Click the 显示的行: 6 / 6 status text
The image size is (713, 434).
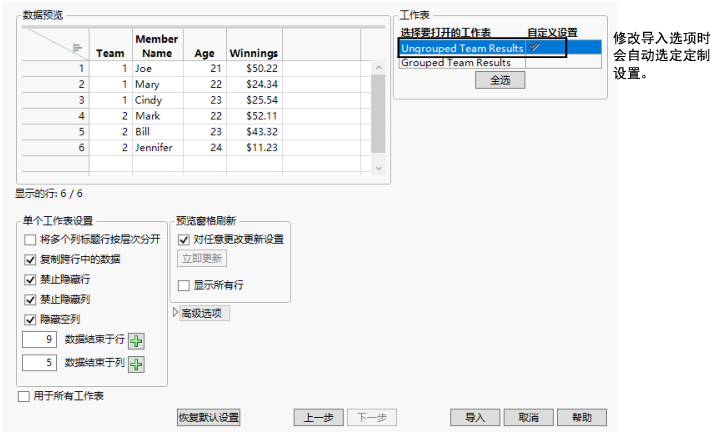[49, 194]
